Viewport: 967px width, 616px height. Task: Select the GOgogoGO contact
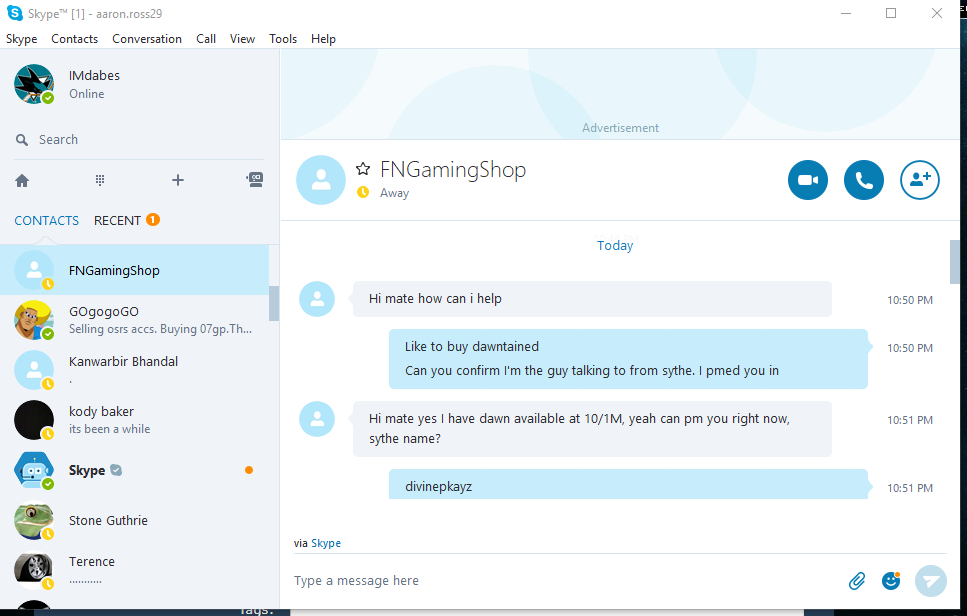pyautogui.click(x=134, y=320)
